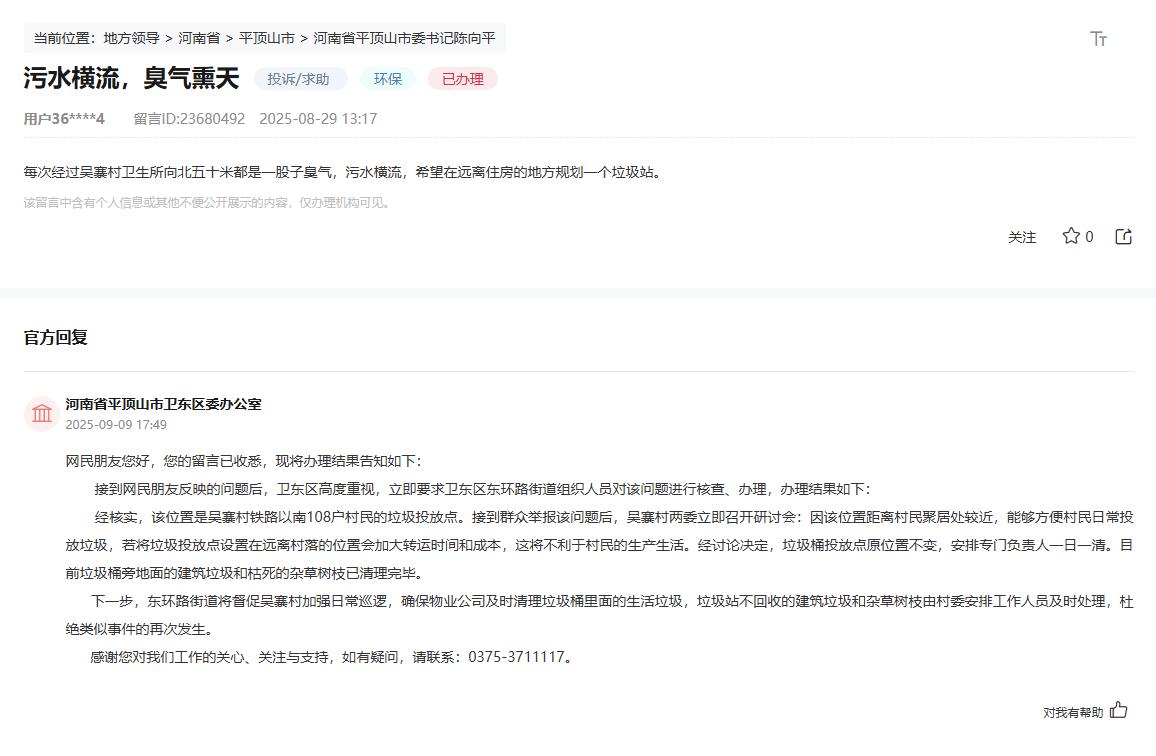Click the Tt font size icon
The height and width of the screenshot is (756, 1156).
click(x=1098, y=38)
